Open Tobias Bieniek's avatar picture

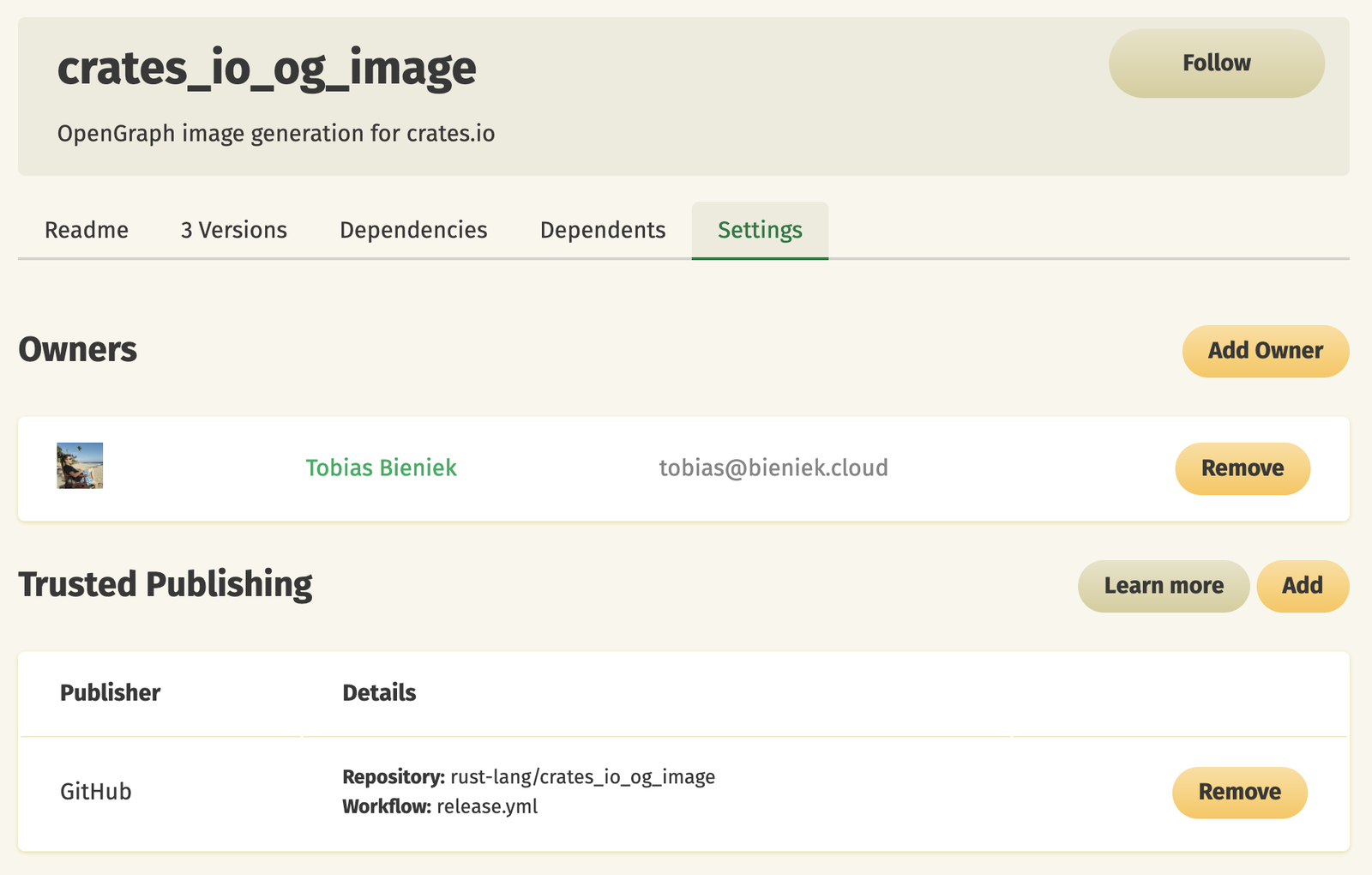(80, 466)
